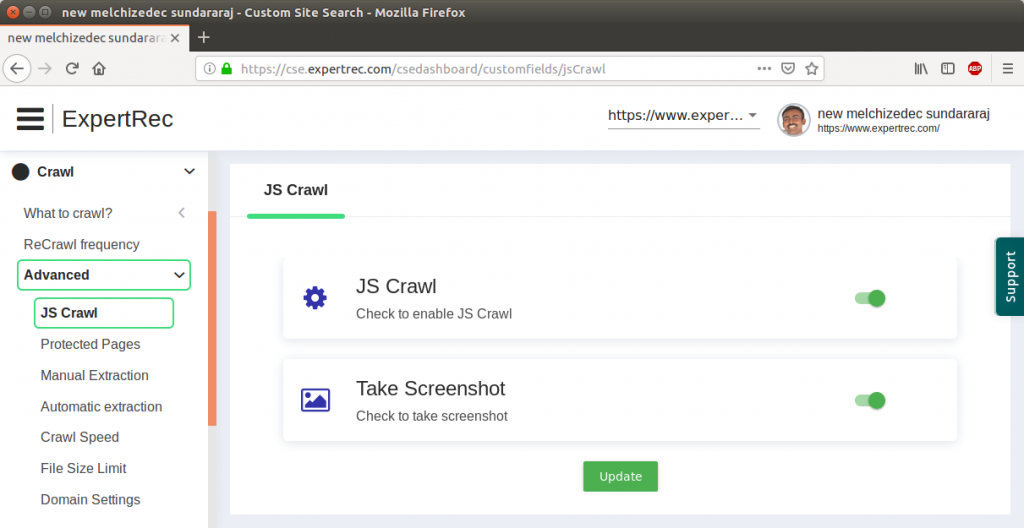The width and height of the screenshot is (1024, 528).
Task: Open the Adblock Plus extension icon
Action: coord(975,69)
